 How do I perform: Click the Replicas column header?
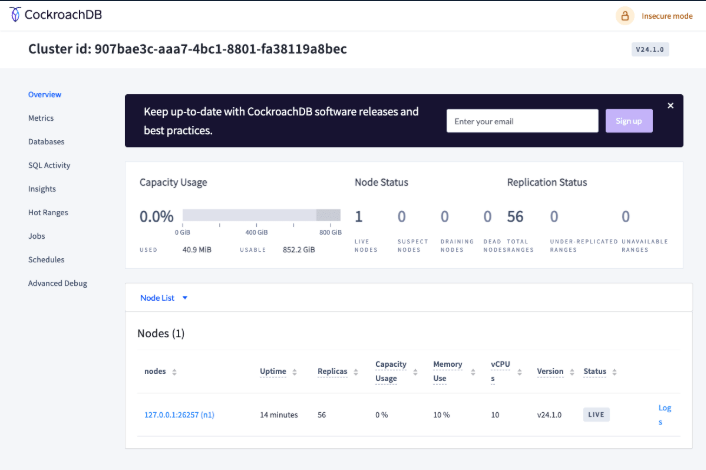click(x=332, y=371)
